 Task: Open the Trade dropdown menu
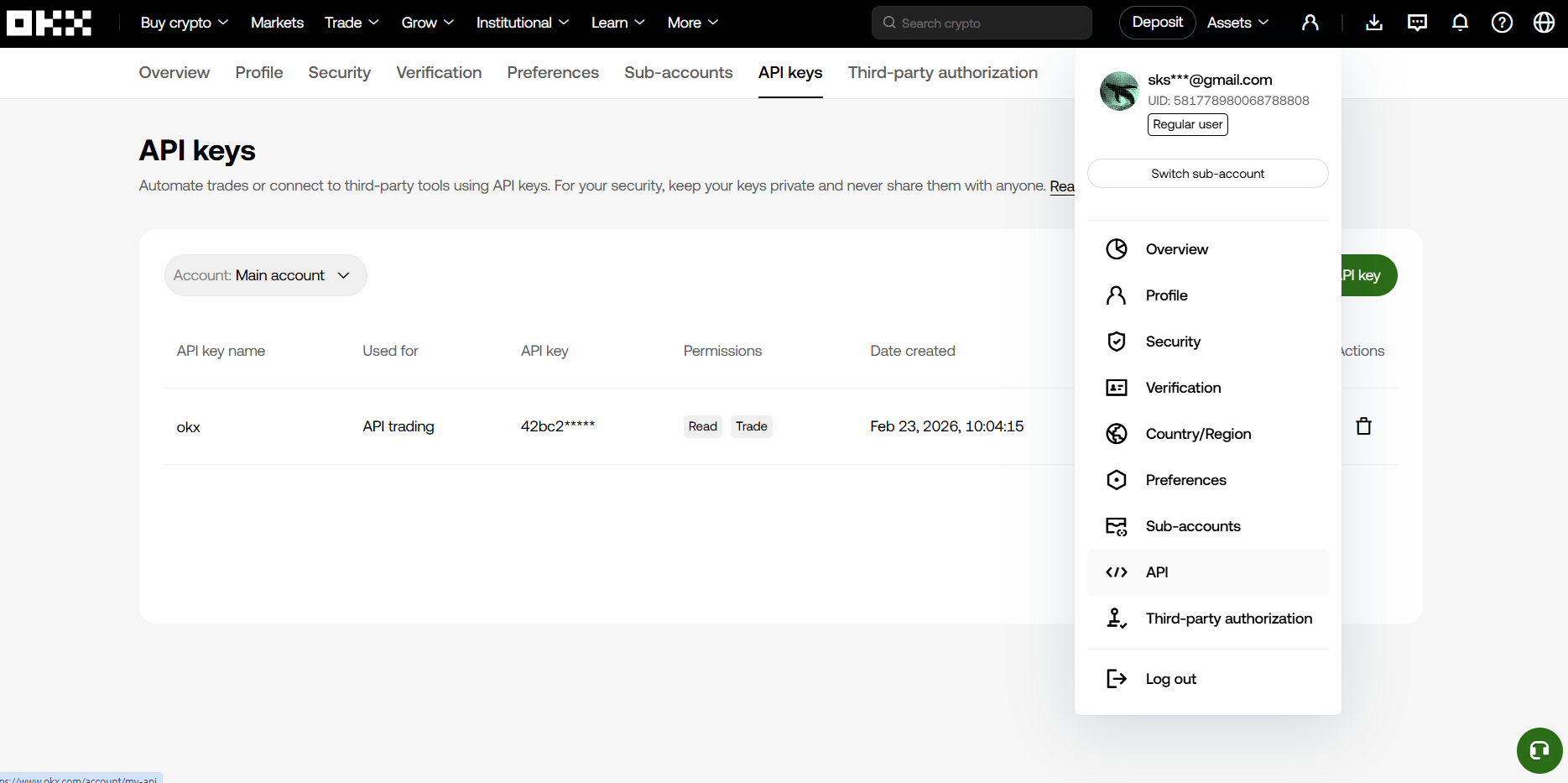click(x=352, y=23)
